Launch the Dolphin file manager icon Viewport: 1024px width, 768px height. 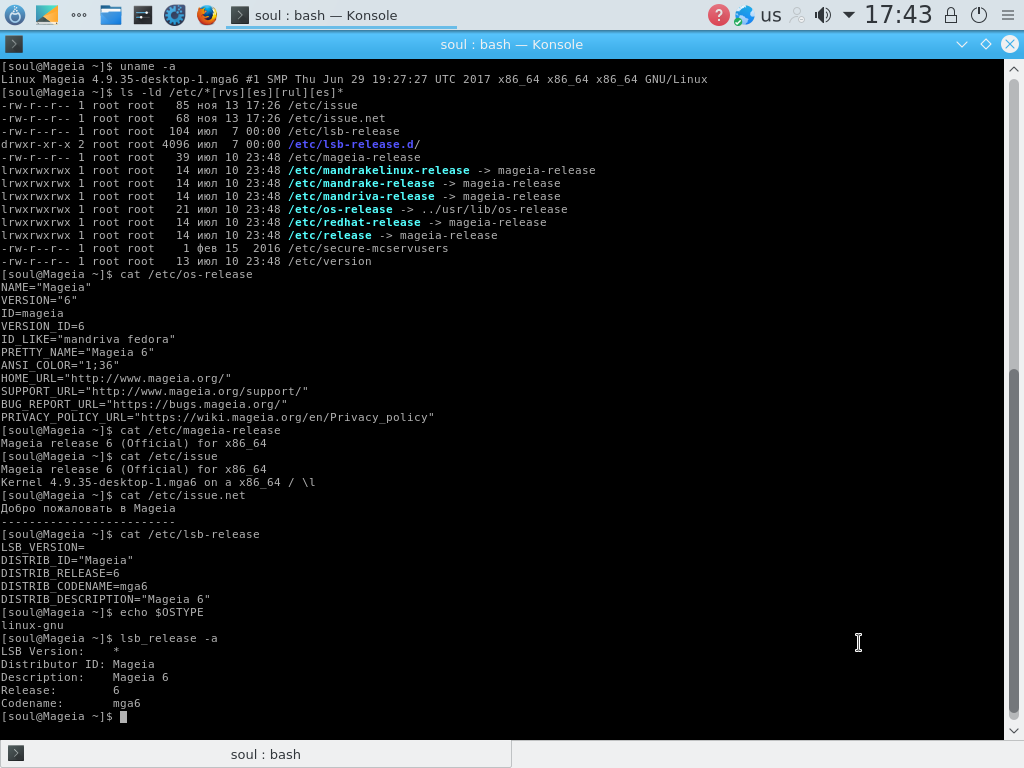(x=111, y=15)
